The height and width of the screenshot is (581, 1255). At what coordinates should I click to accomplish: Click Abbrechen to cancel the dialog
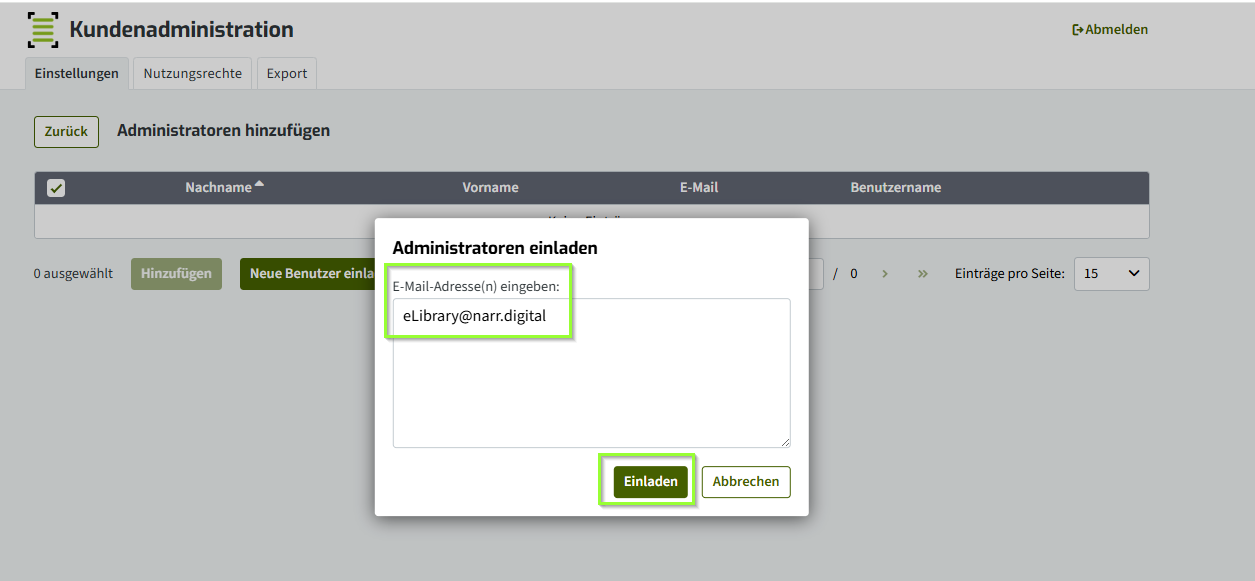(746, 482)
